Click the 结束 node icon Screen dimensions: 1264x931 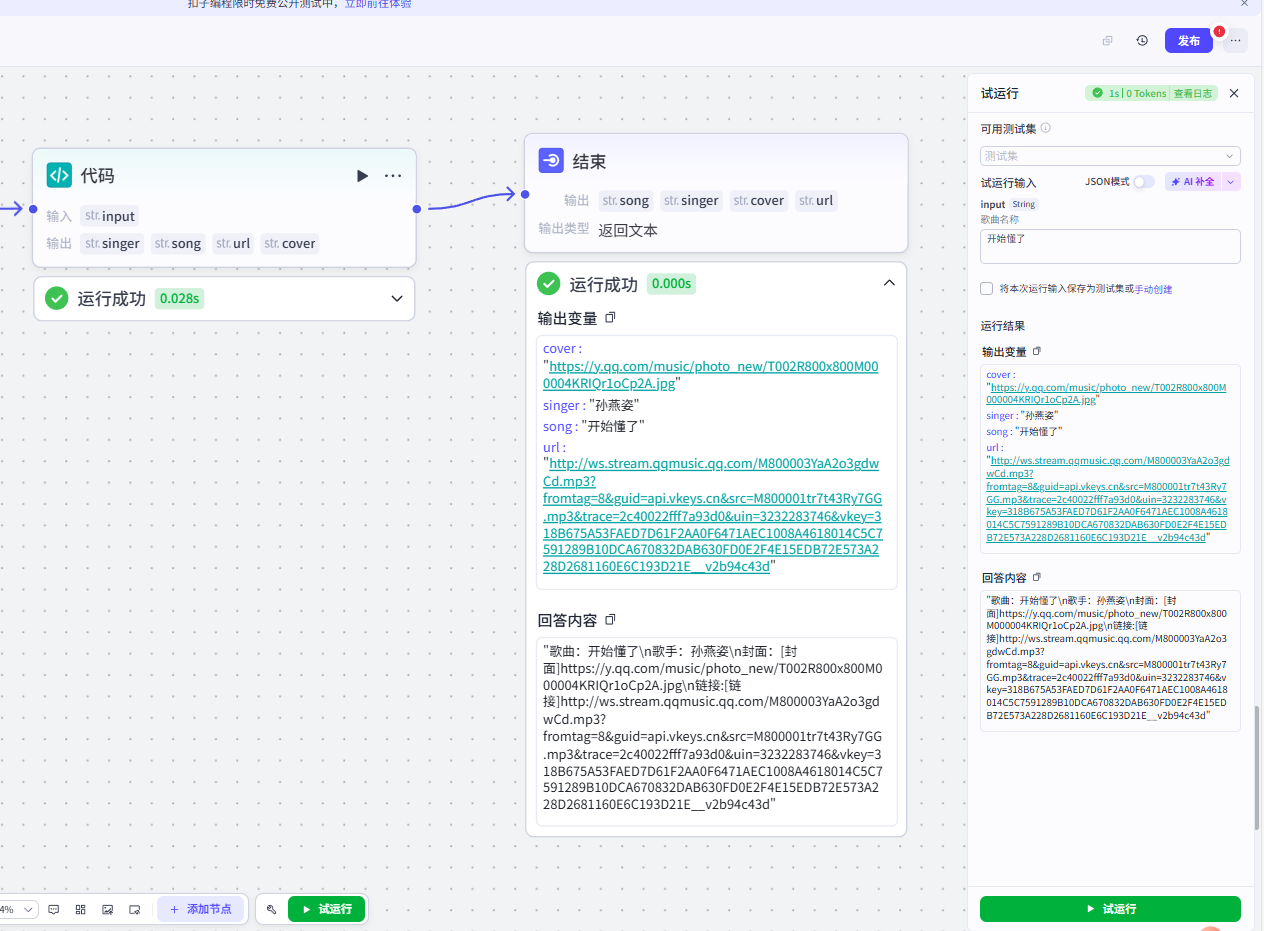(551, 161)
